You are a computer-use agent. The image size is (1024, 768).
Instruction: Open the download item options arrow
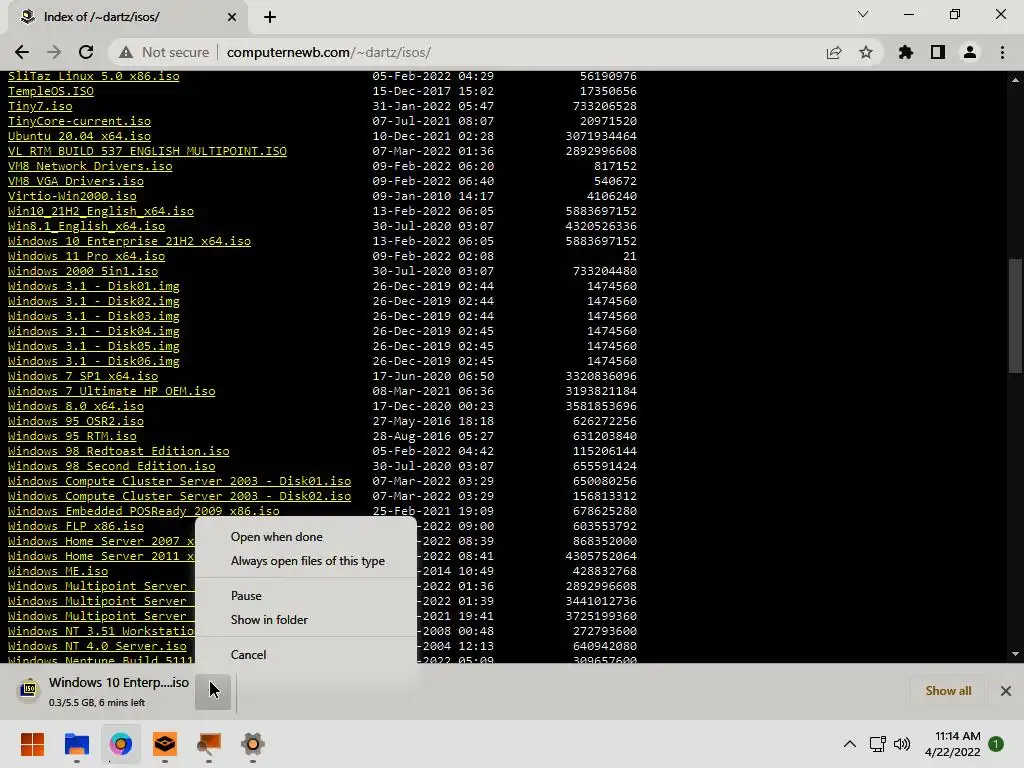point(213,691)
